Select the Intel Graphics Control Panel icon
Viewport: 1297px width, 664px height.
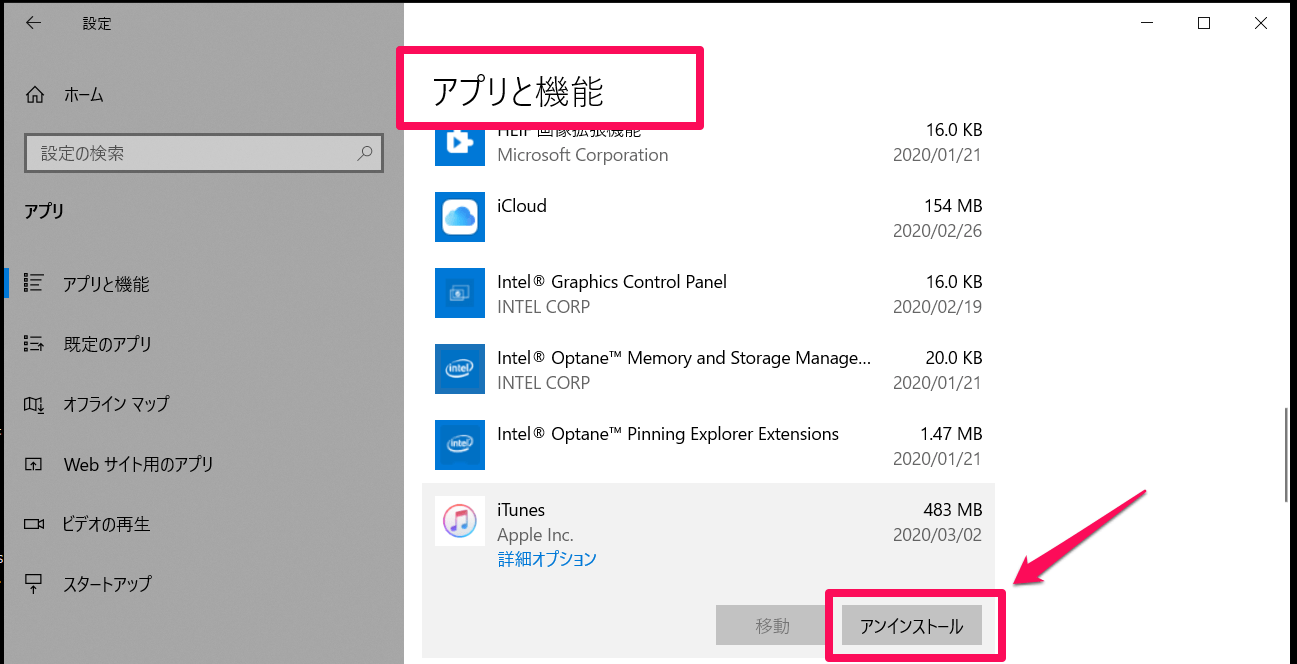(x=460, y=293)
